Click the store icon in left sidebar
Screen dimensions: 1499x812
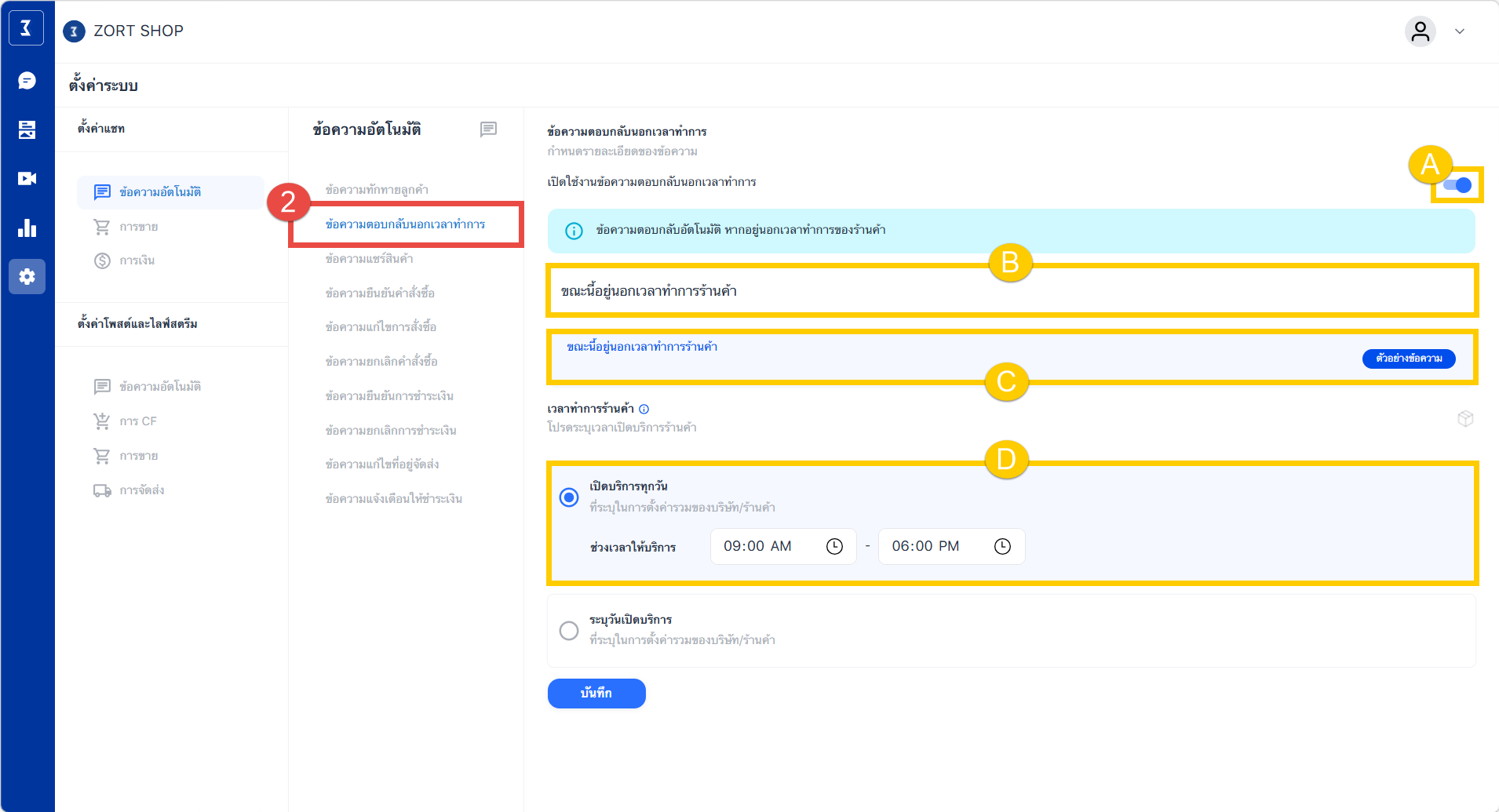[x=27, y=129]
